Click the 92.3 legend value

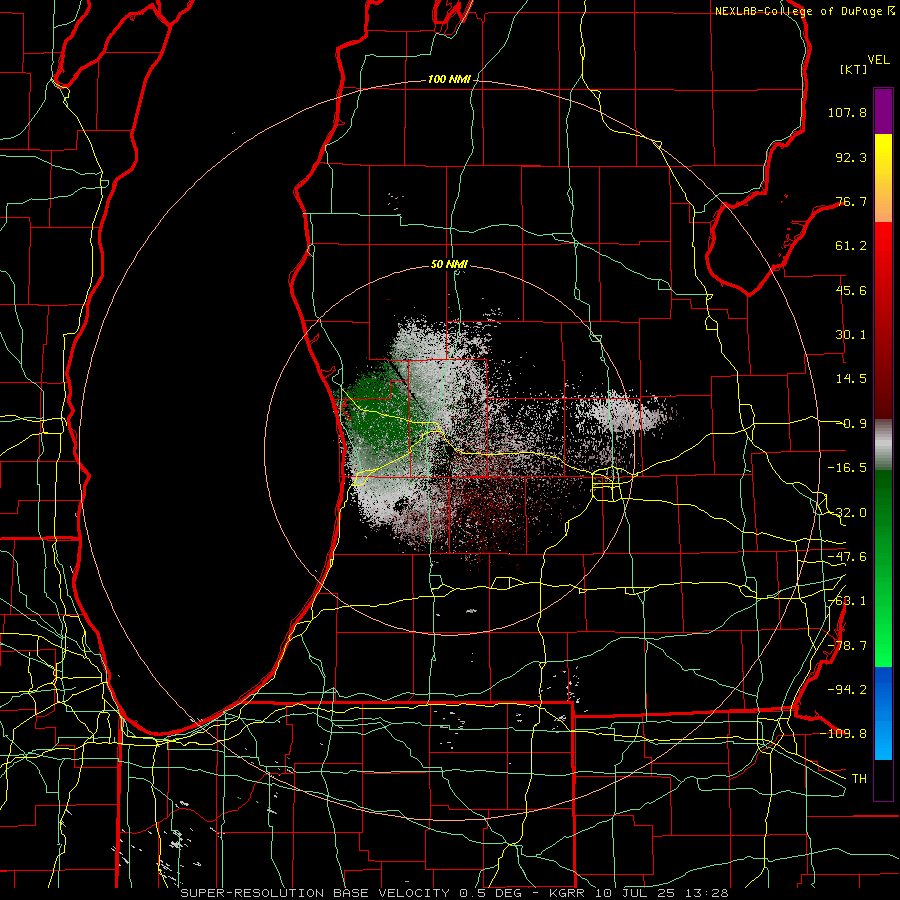click(851, 157)
